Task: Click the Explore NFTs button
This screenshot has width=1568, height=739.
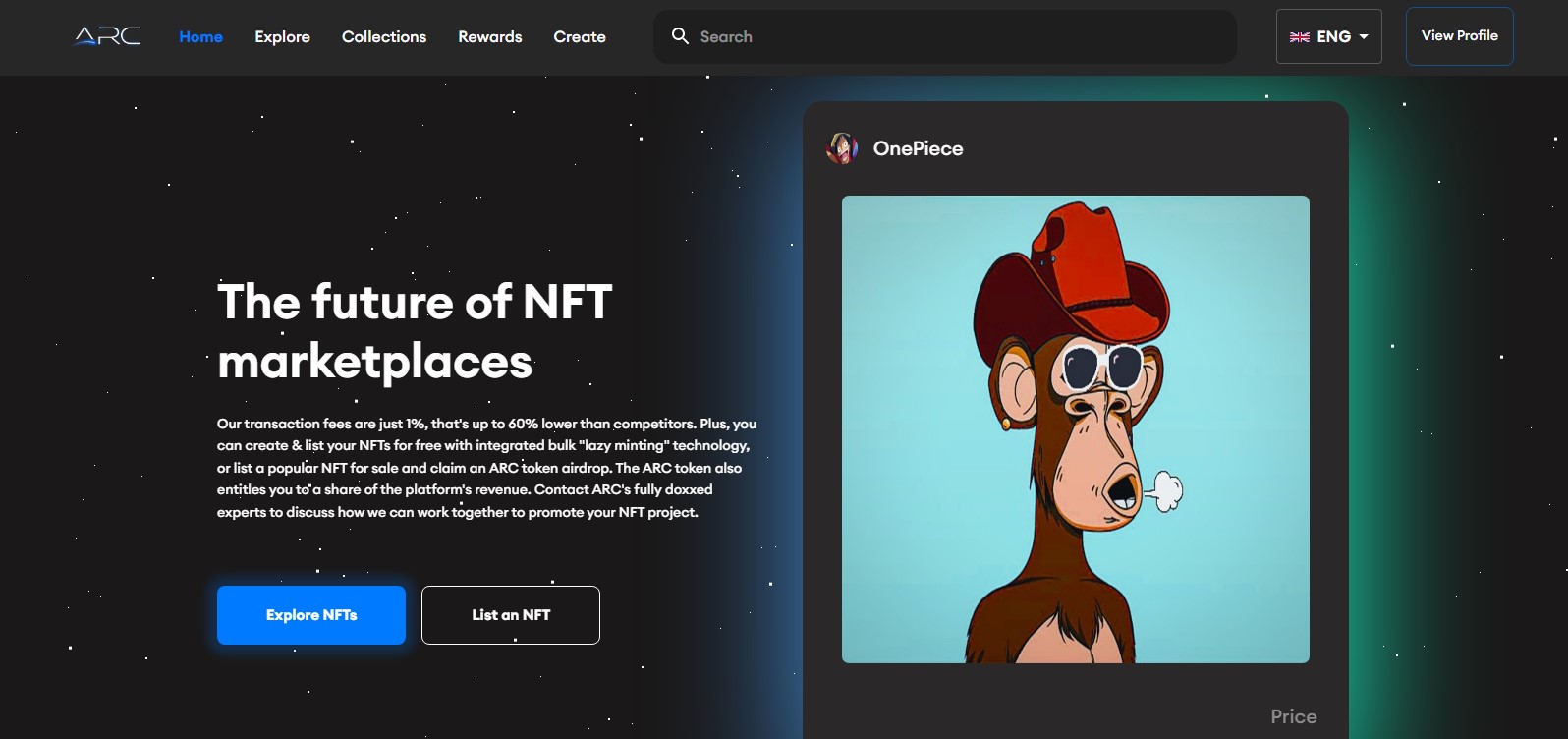Action: click(x=311, y=615)
